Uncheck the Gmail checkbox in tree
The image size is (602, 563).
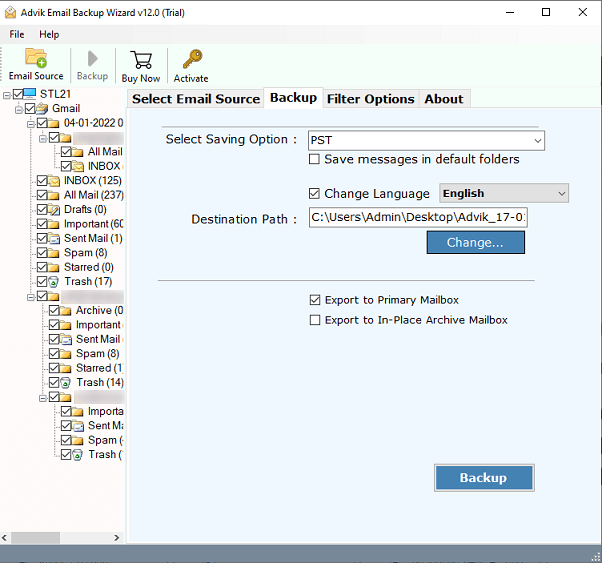pos(30,108)
